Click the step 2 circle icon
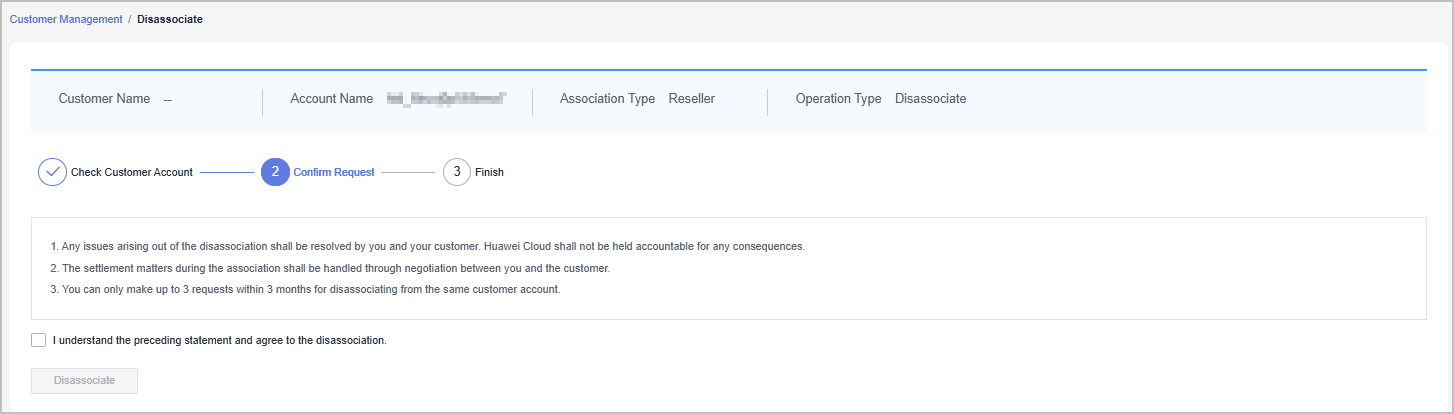The height and width of the screenshot is (414, 1454). click(x=275, y=172)
